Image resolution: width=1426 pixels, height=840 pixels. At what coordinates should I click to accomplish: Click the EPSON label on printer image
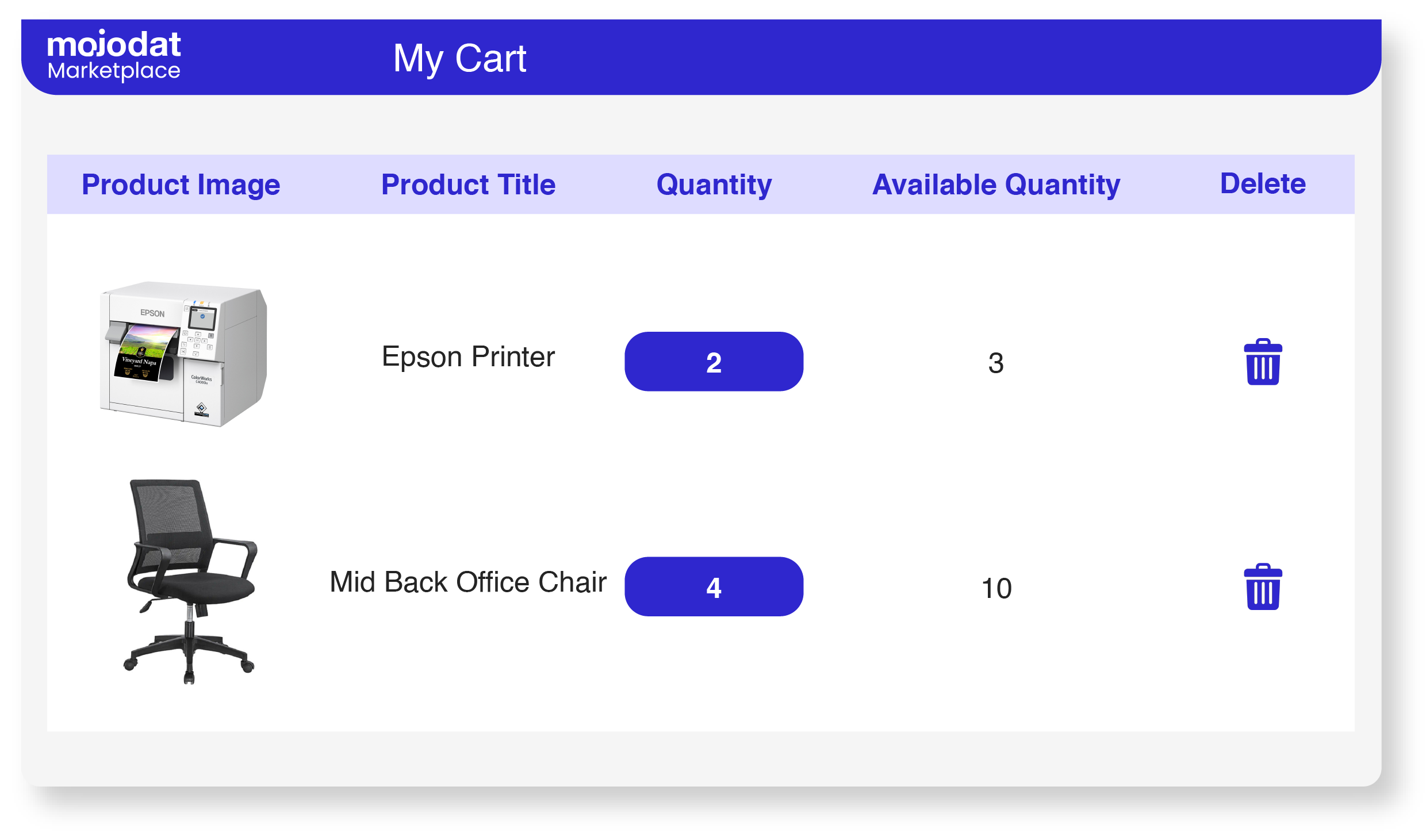click(152, 313)
